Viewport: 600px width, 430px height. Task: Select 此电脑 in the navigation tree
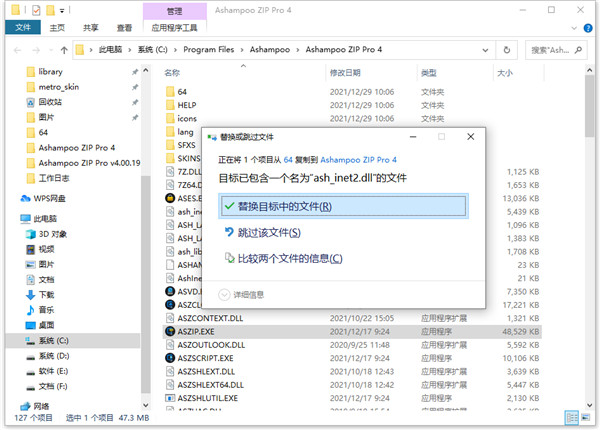tap(45, 219)
